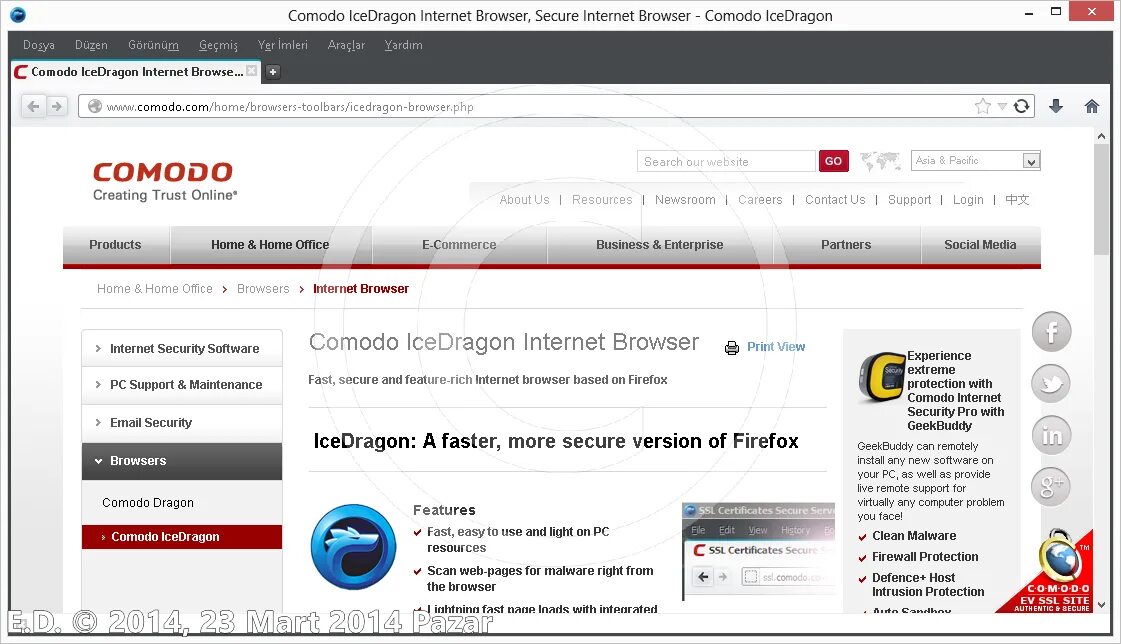Open the Yardım menu
The width and height of the screenshot is (1121, 644).
(403, 45)
